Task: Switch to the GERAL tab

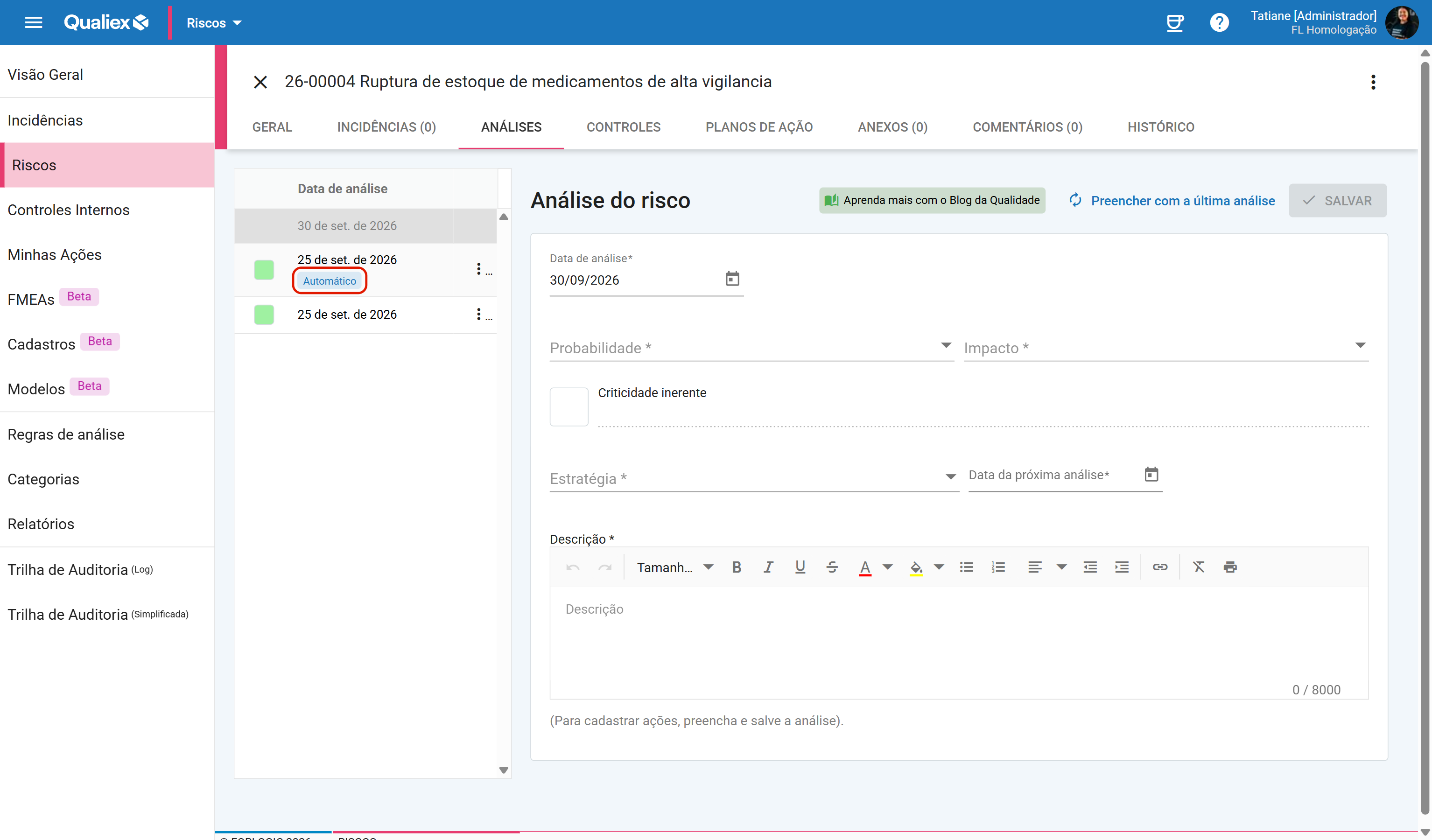Action: click(x=272, y=127)
